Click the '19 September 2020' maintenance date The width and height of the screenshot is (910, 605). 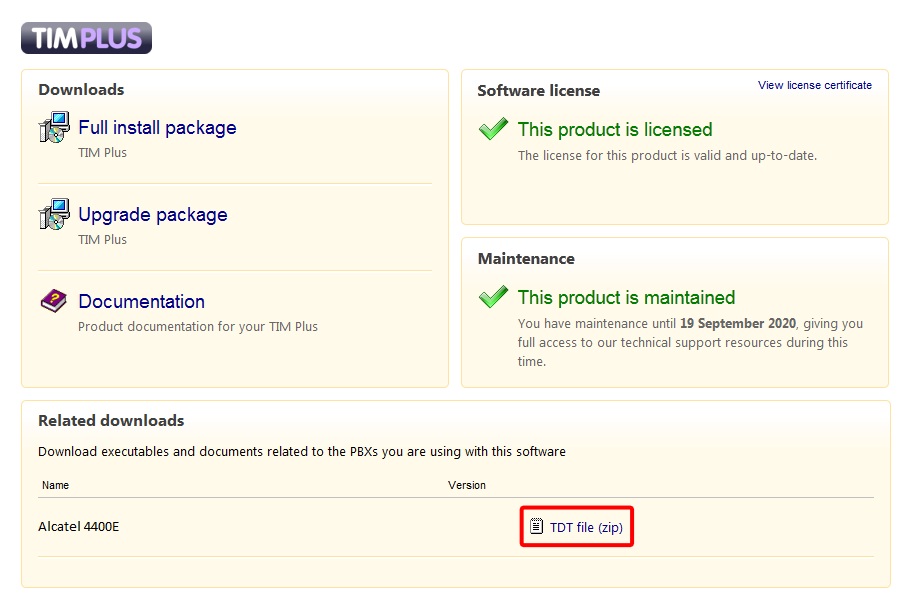738,323
